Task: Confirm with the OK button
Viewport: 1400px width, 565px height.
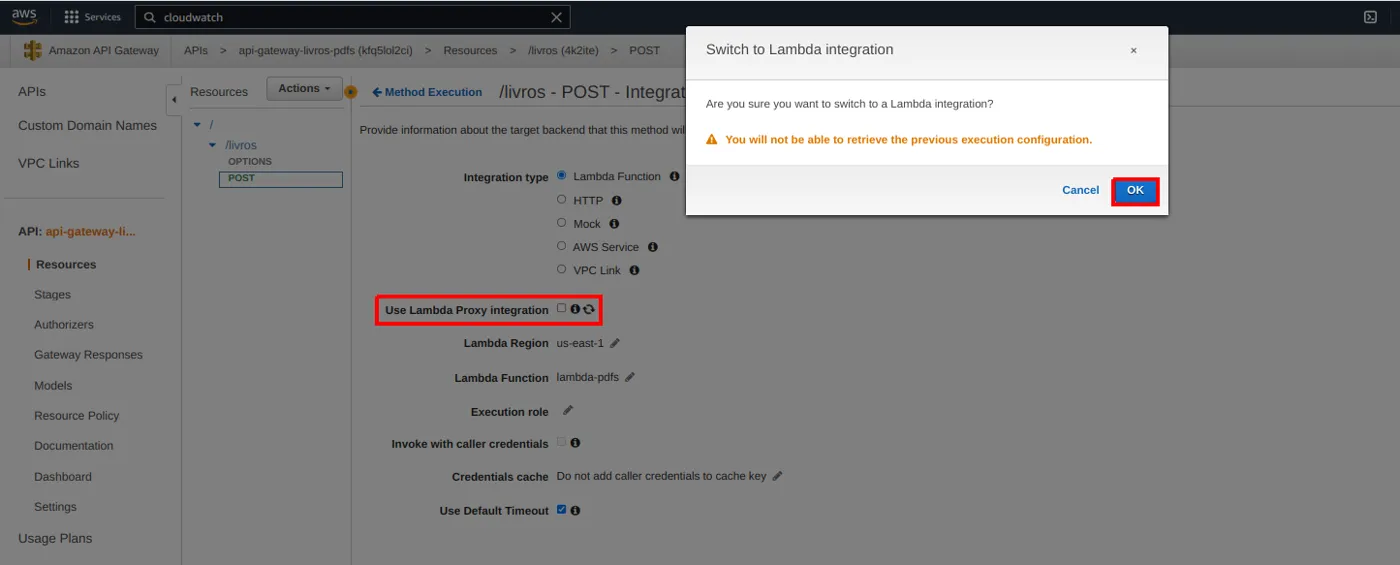Action: click(x=1135, y=191)
